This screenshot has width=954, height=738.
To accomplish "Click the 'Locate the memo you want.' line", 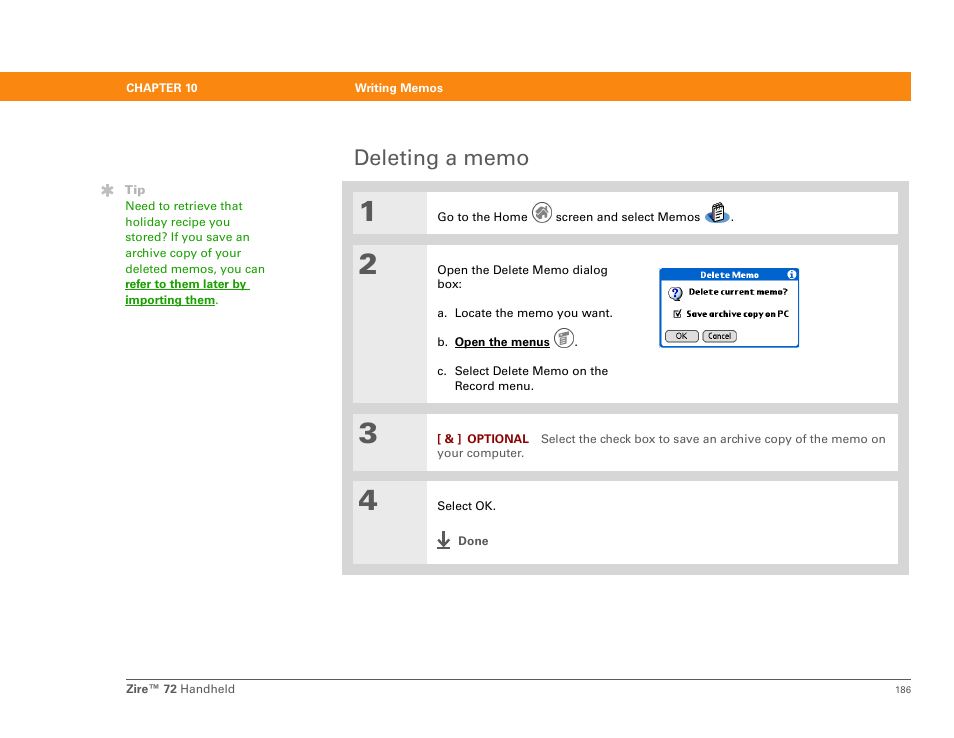I will point(534,313).
